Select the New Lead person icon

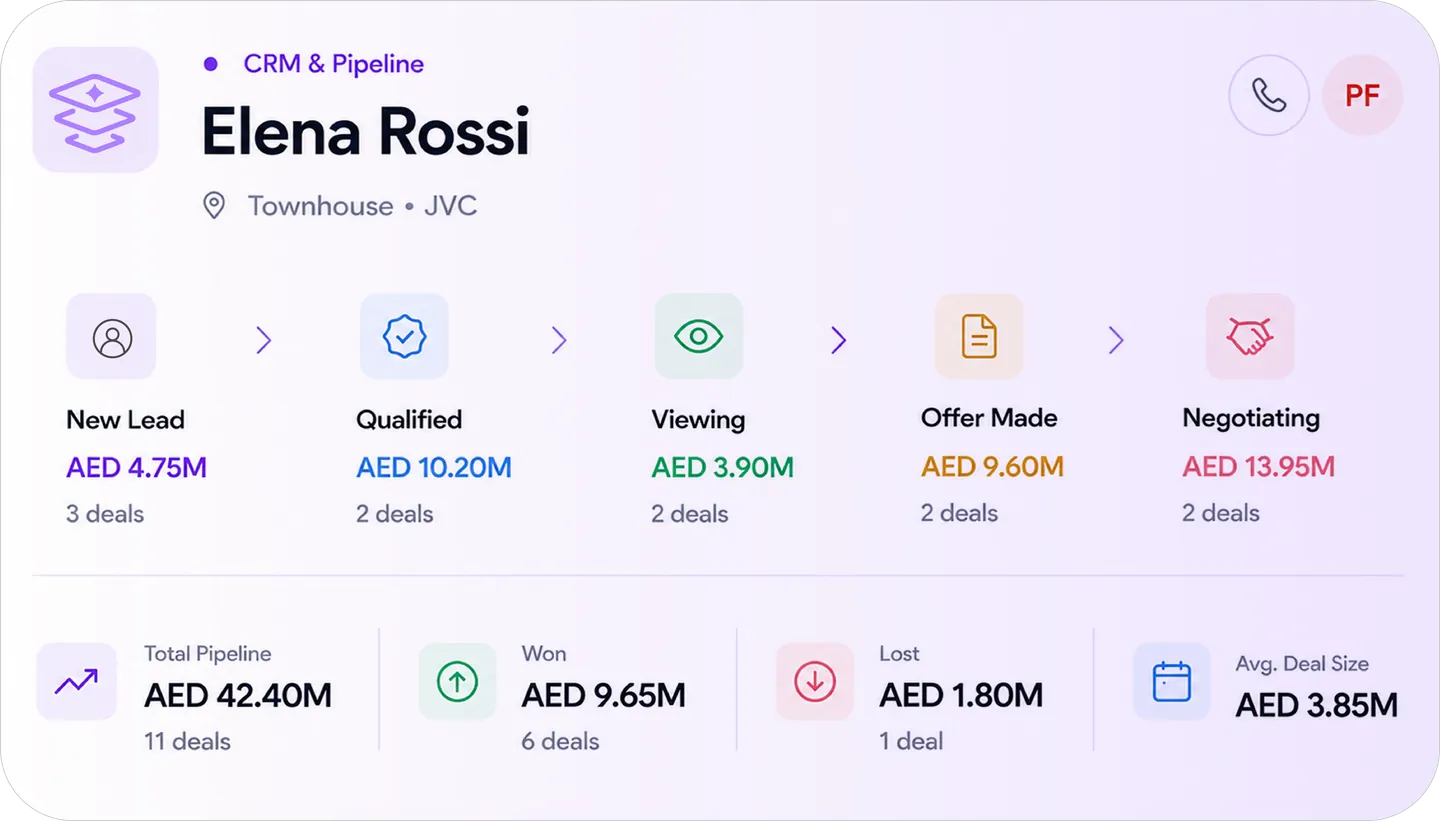(112, 337)
